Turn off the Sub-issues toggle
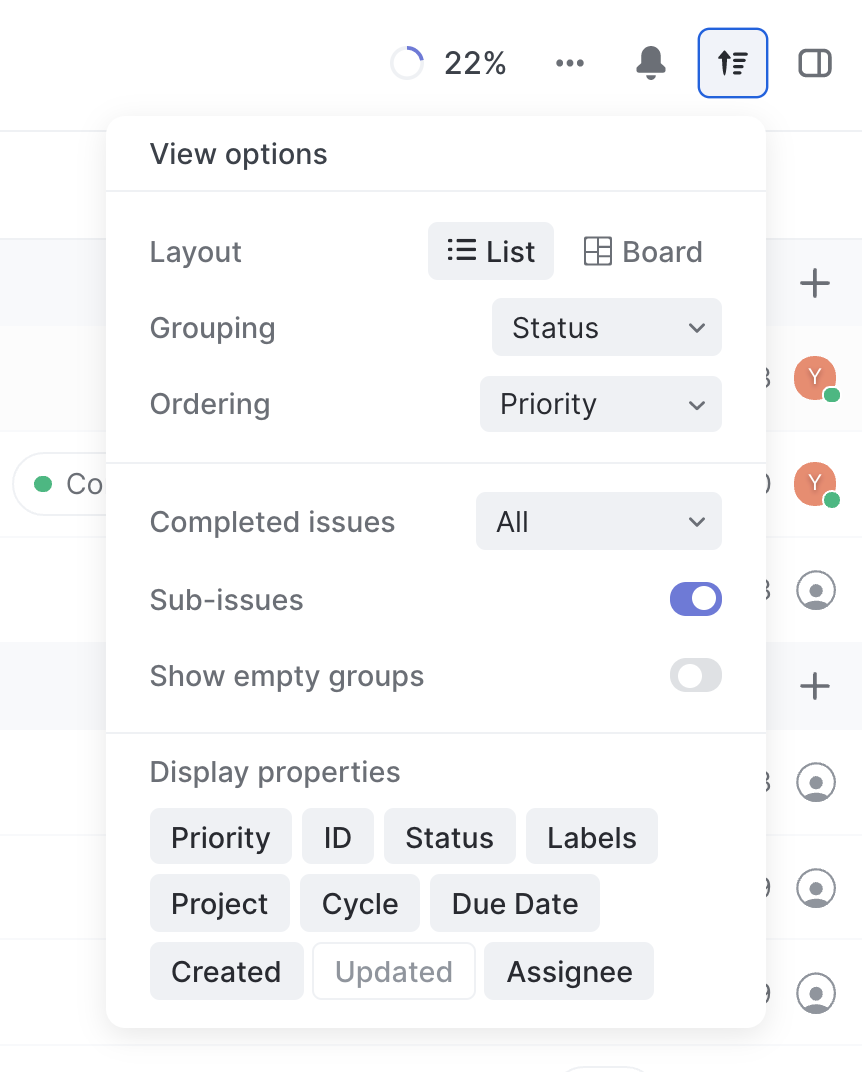The width and height of the screenshot is (862, 1072). click(695, 600)
